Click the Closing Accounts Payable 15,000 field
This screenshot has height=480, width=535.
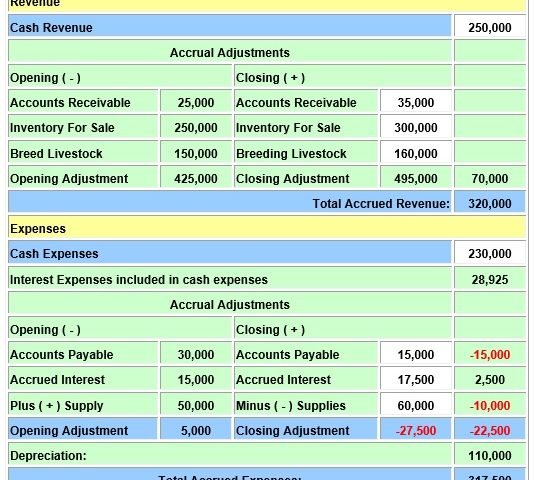pos(416,354)
